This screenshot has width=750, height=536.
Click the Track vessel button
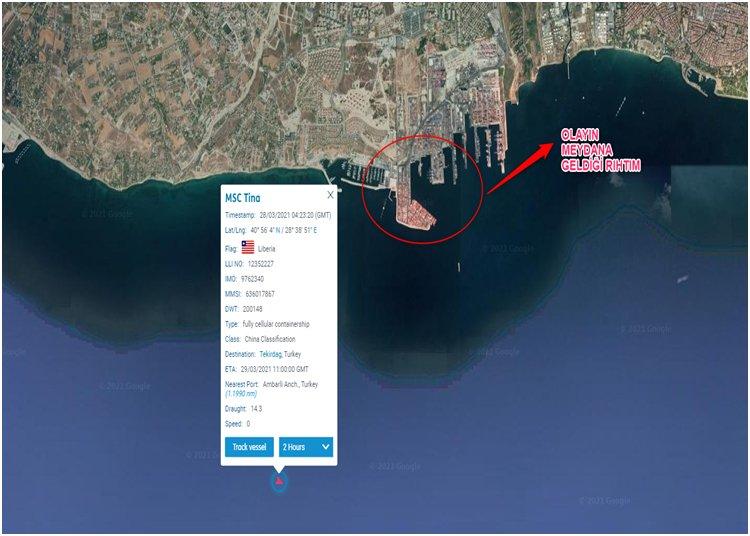click(249, 447)
